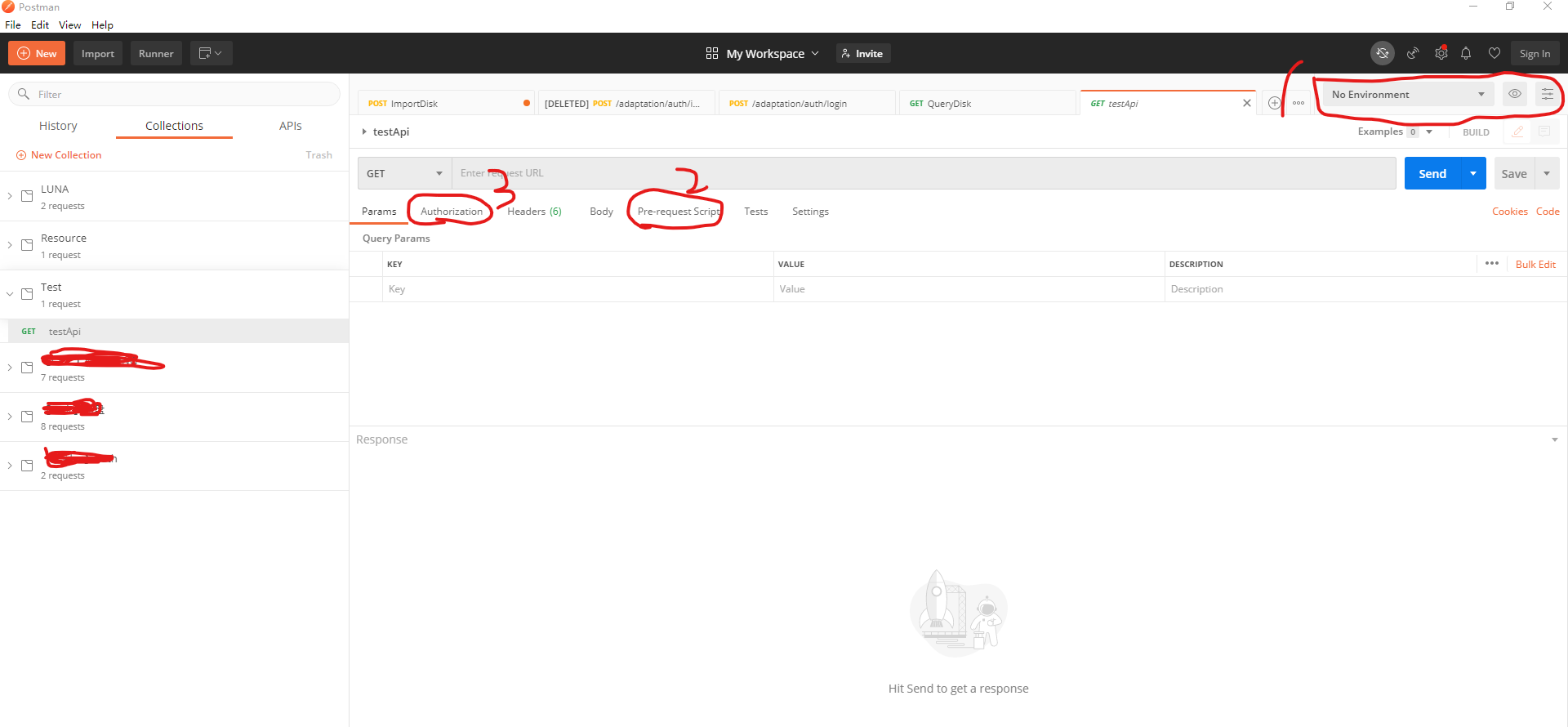Click the heart icon in header

[1494, 53]
